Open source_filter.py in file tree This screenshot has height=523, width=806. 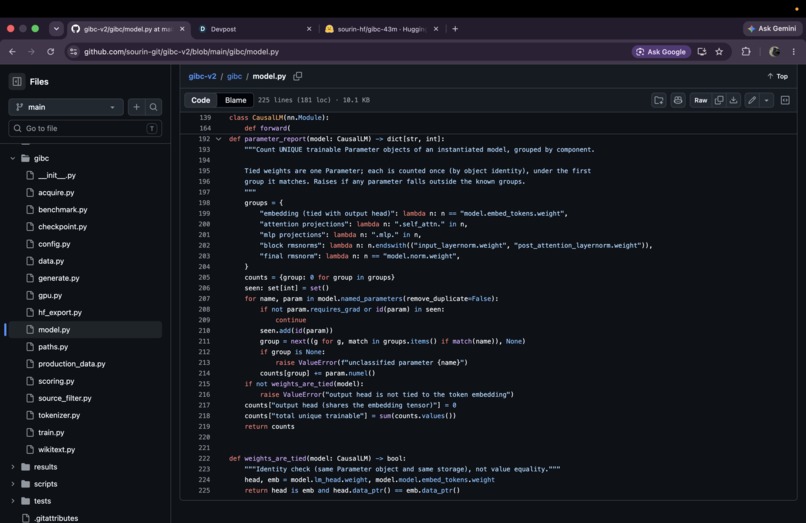[x=65, y=398]
